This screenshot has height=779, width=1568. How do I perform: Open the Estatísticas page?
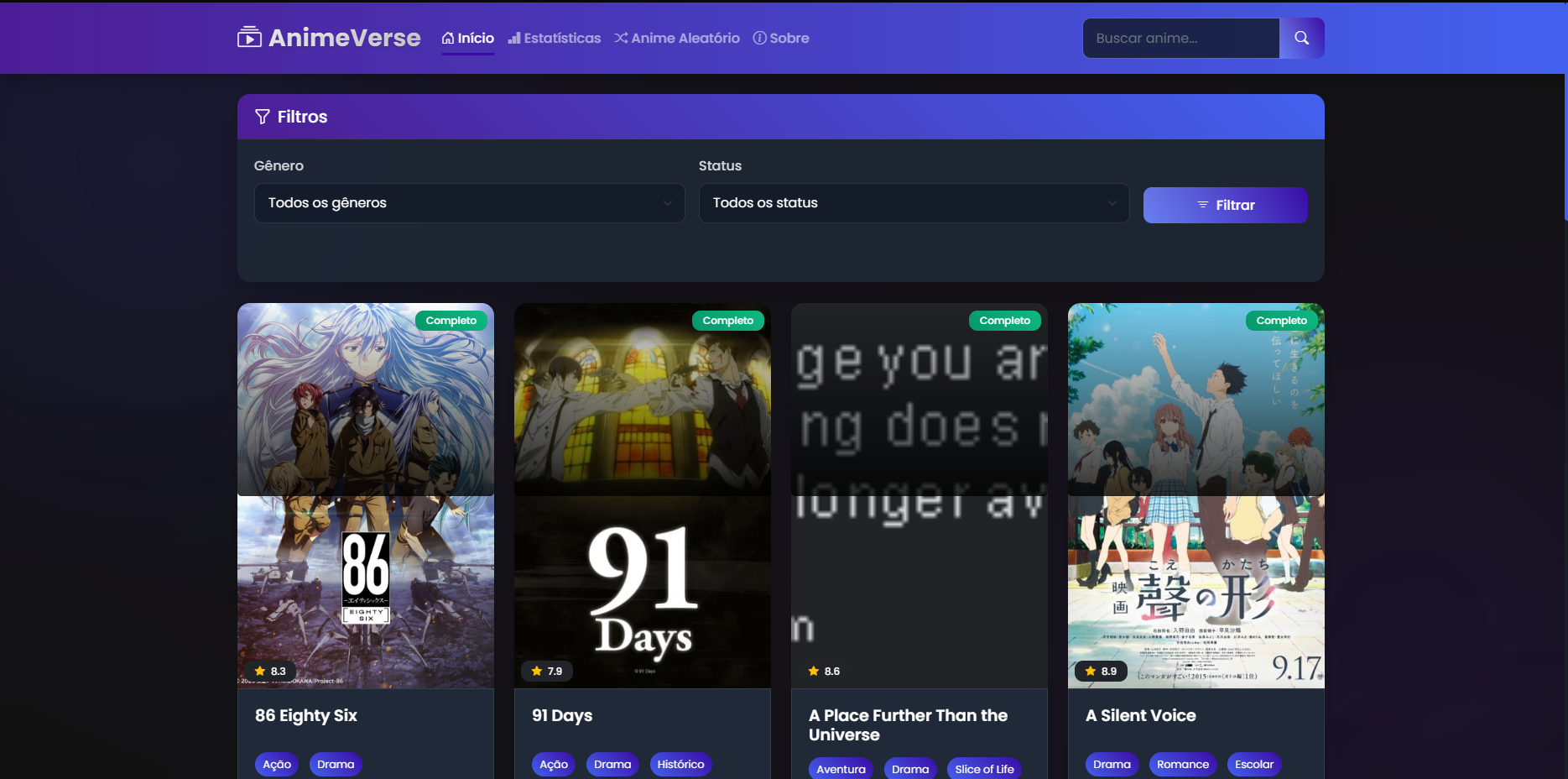click(x=555, y=38)
